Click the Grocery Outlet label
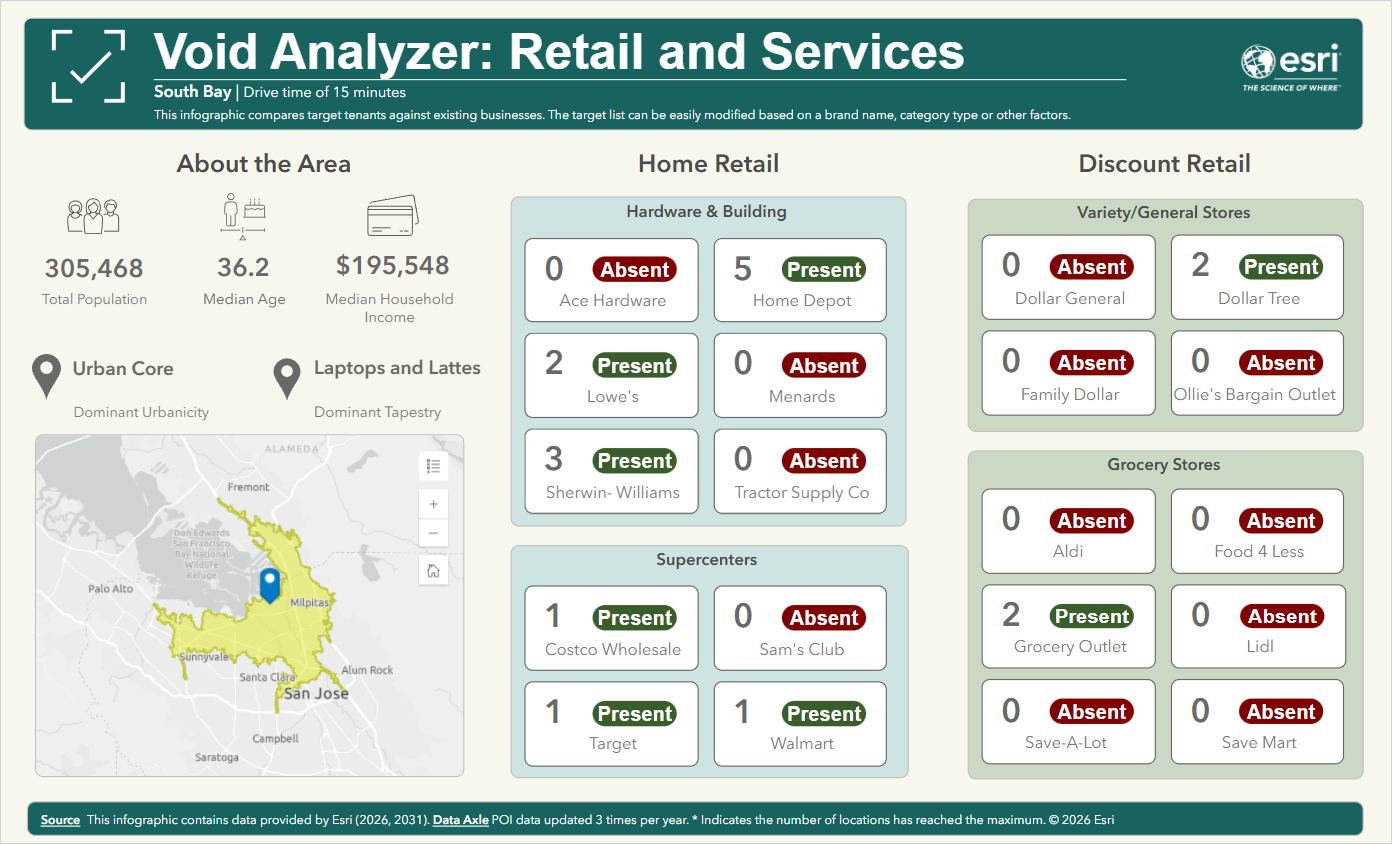 tap(1070, 646)
